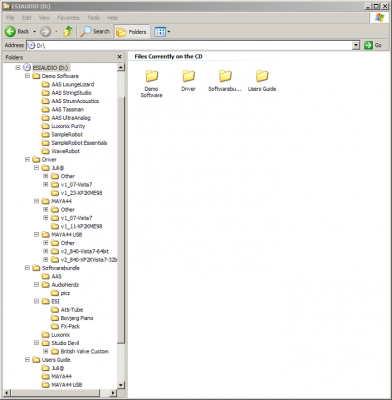Viewport: 392px width, 400px height.
Task: Toggle the Folders pane button
Action: click(131, 32)
